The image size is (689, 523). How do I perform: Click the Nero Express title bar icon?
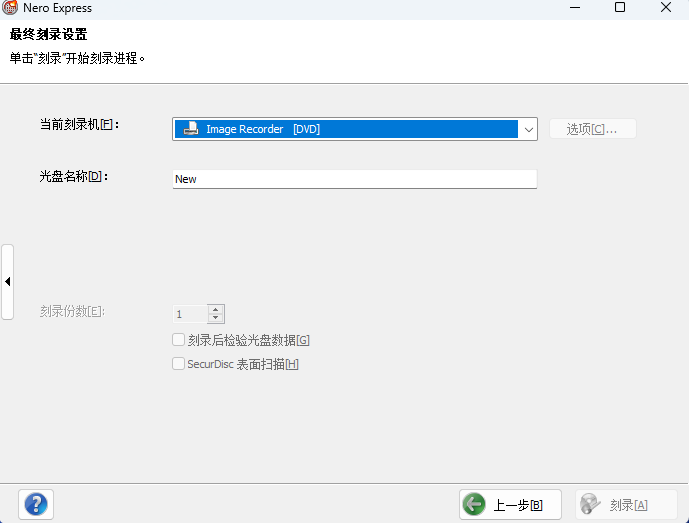pyautogui.click(x=10, y=8)
